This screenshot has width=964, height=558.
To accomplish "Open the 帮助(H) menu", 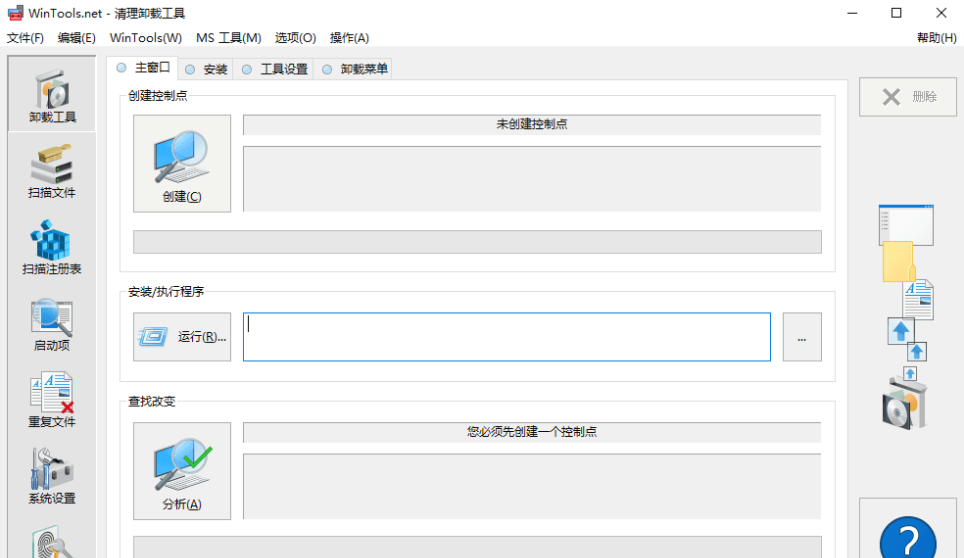I will 935,38.
